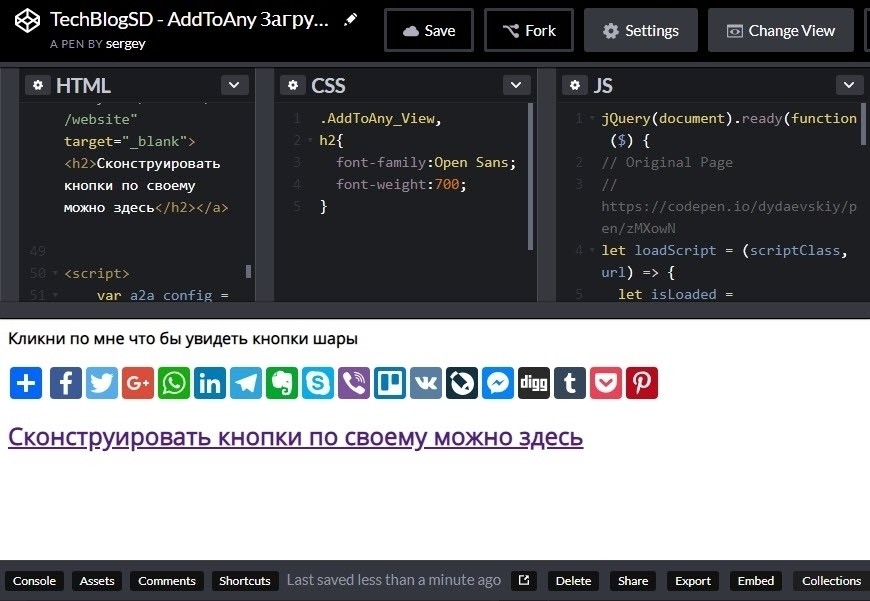Share via Viber icon
This screenshot has width=870, height=601.
(354, 383)
